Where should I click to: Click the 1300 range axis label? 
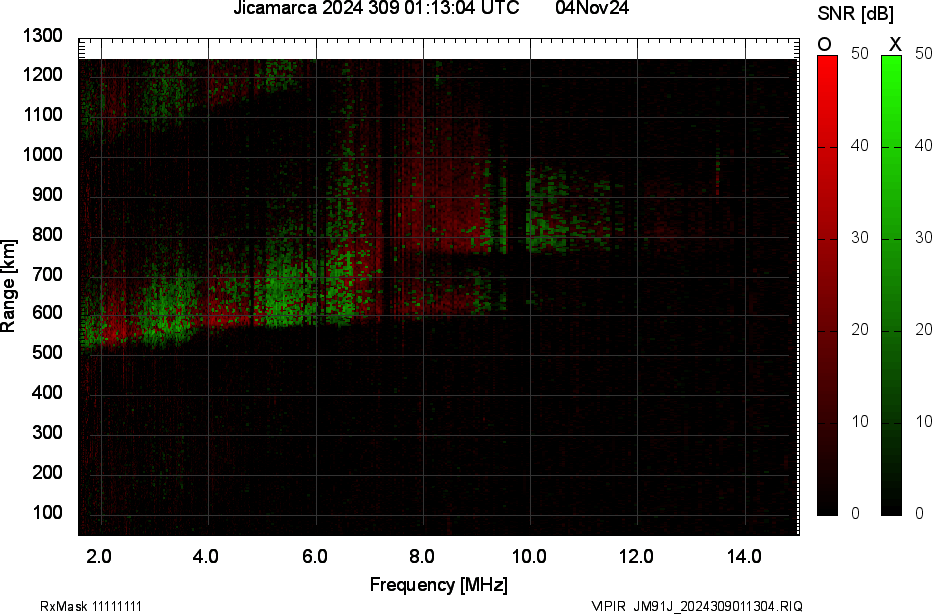(43, 36)
